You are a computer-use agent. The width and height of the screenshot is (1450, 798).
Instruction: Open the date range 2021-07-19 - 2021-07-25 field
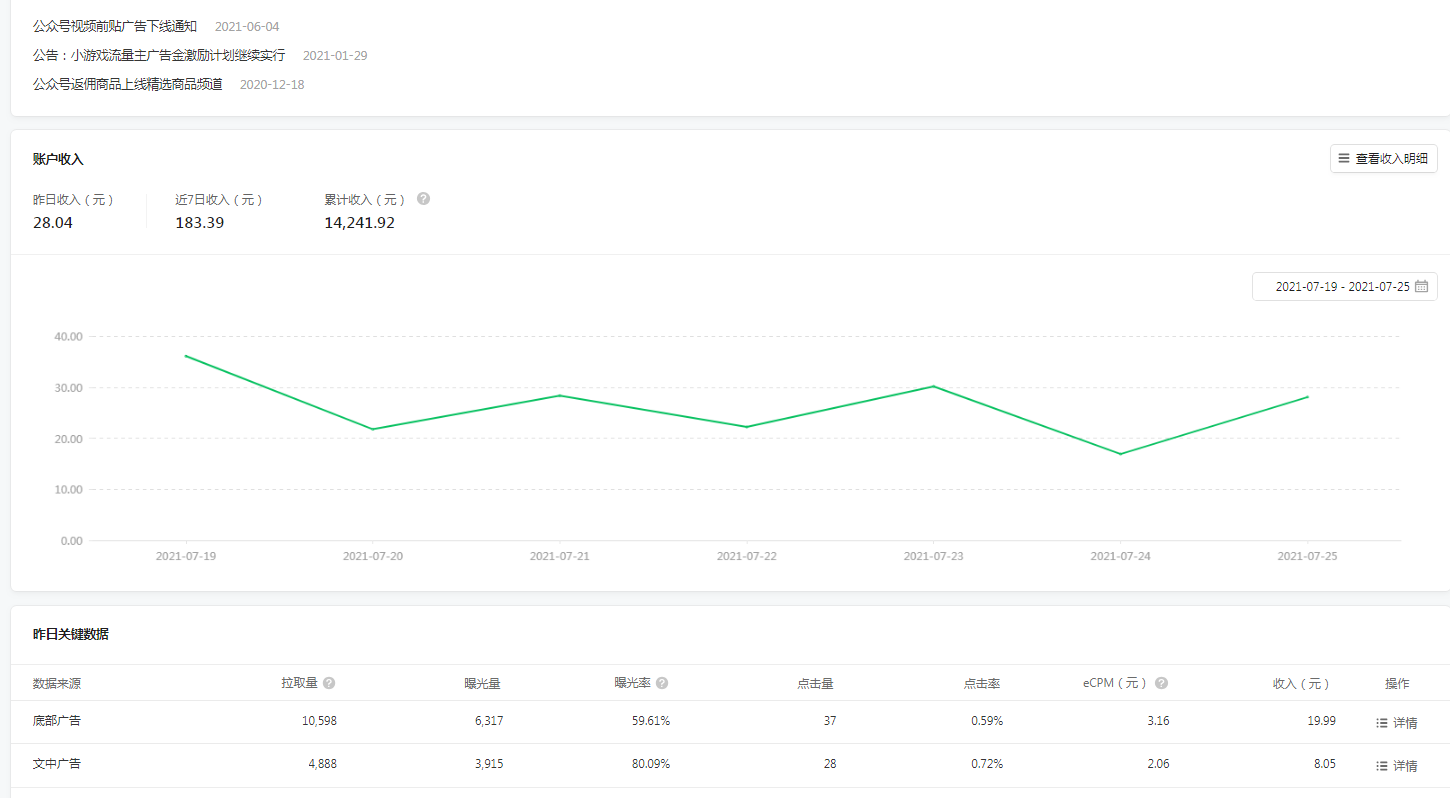pyautogui.click(x=1341, y=287)
